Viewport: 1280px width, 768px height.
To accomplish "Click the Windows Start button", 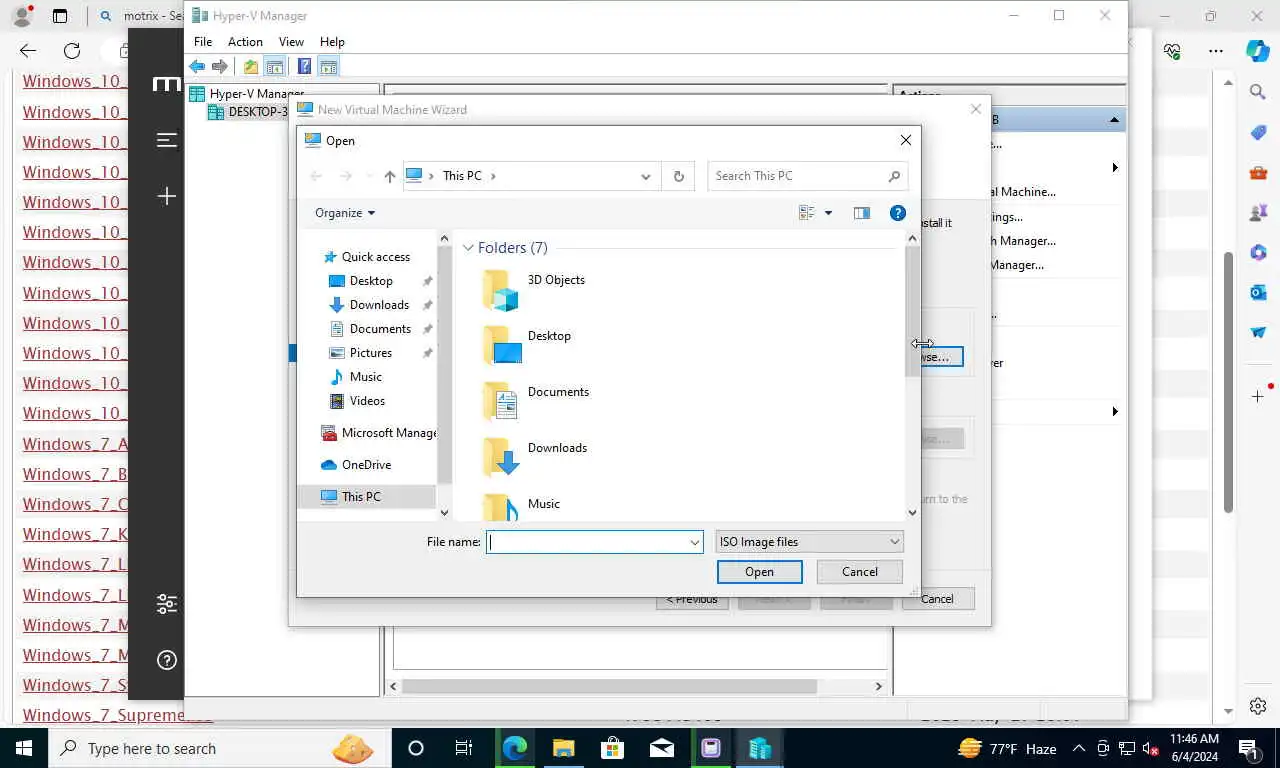I will click(23, 748).
